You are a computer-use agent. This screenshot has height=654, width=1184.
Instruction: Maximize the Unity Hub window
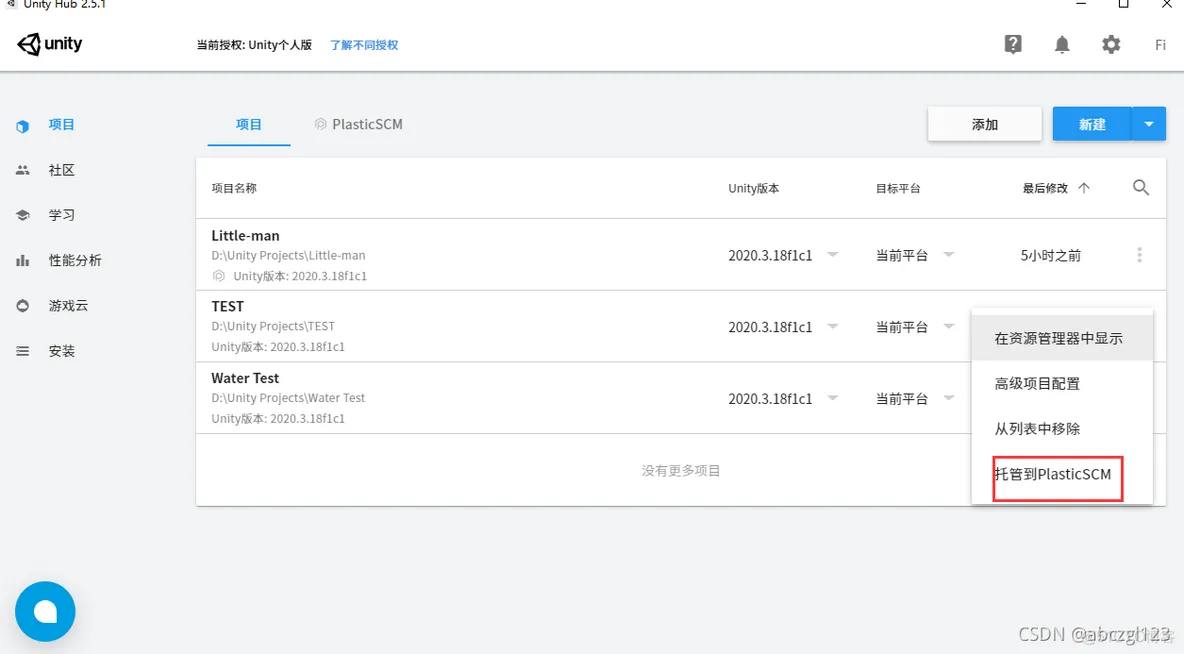pos(1124,4)
